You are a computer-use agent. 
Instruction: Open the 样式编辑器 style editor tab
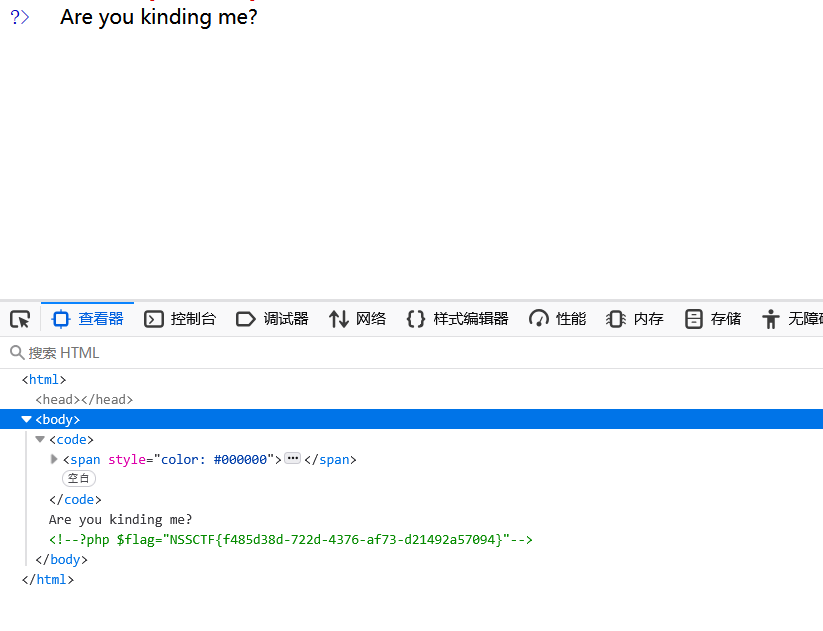click(x=457, y=319)
